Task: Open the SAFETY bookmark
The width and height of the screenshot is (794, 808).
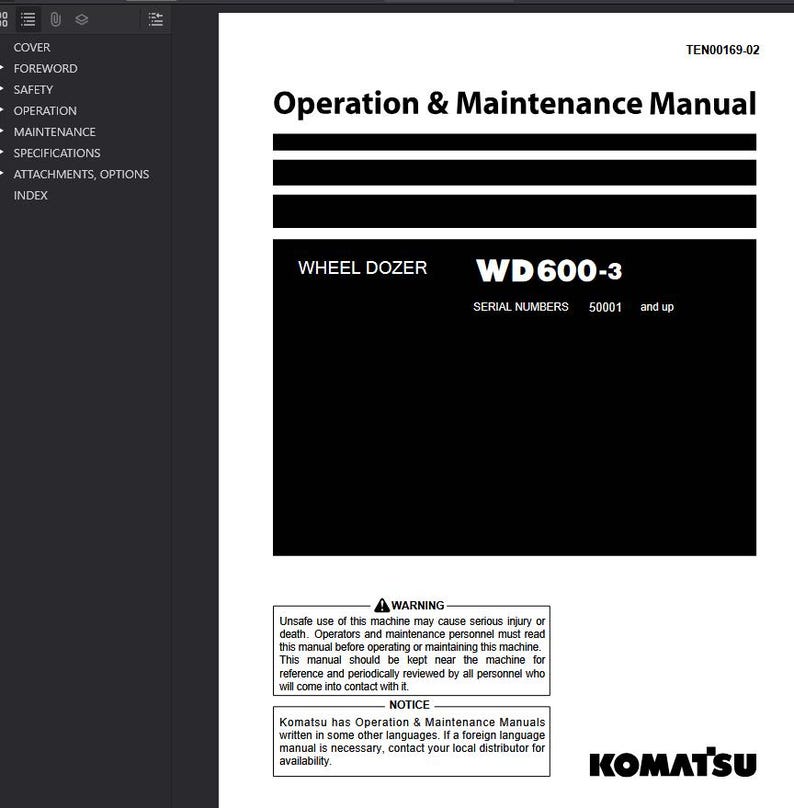Action: [33, 90]
